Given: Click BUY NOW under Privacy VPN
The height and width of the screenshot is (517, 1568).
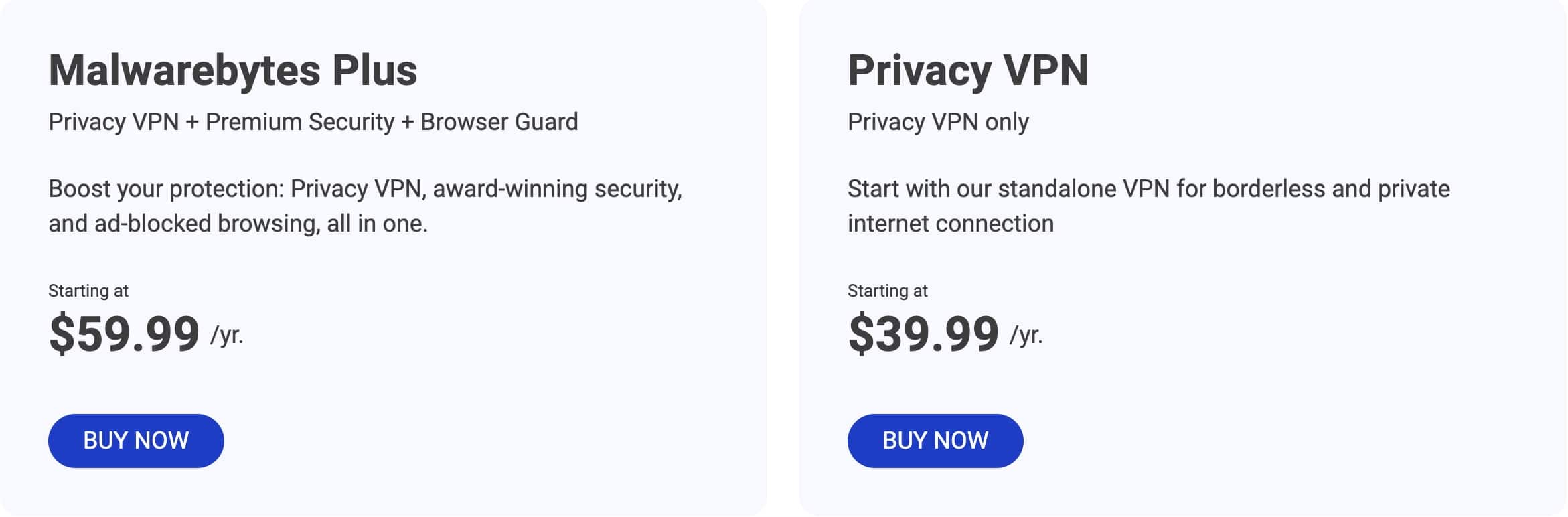Looking at the screenshot, I should [x=935, y=441].
